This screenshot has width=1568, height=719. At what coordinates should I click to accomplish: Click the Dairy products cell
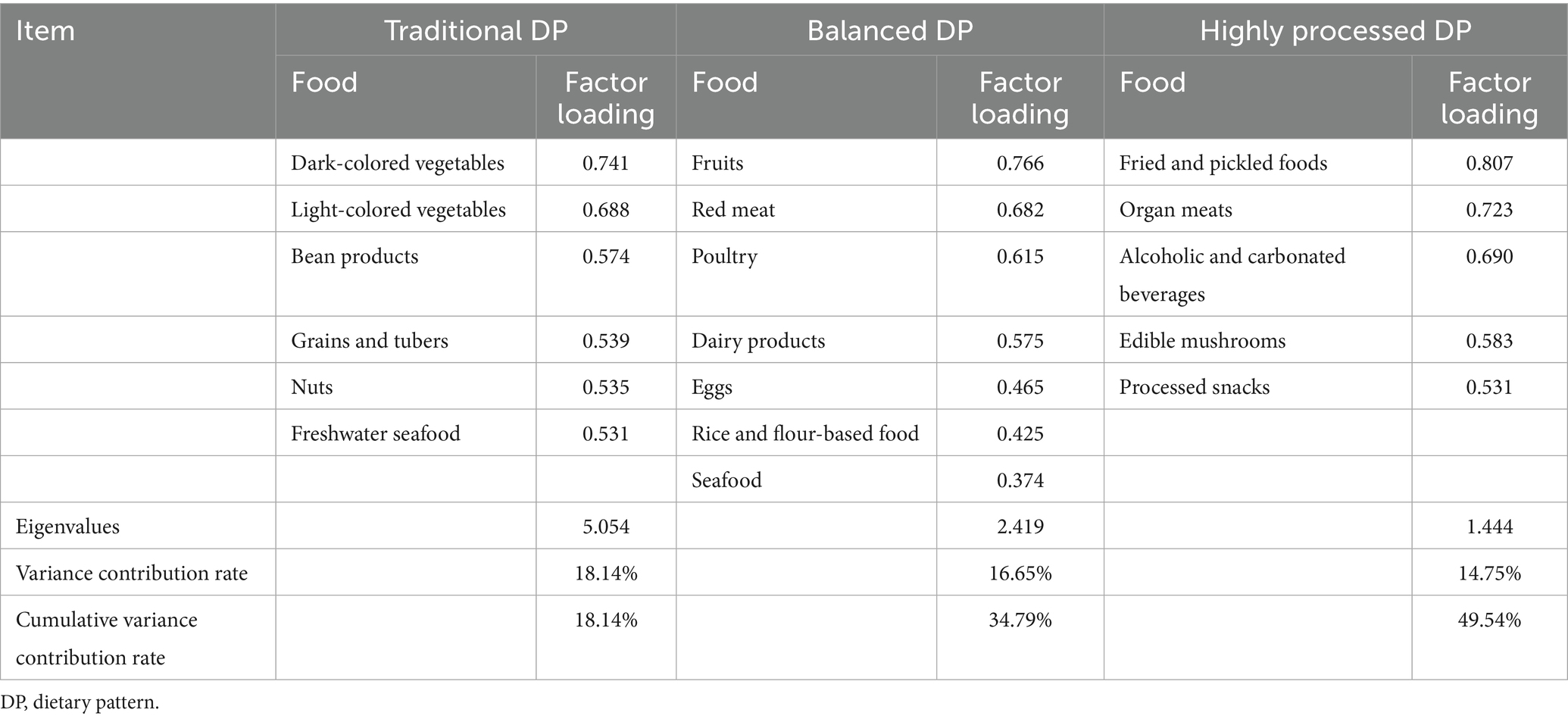click(x=758, y=341)
